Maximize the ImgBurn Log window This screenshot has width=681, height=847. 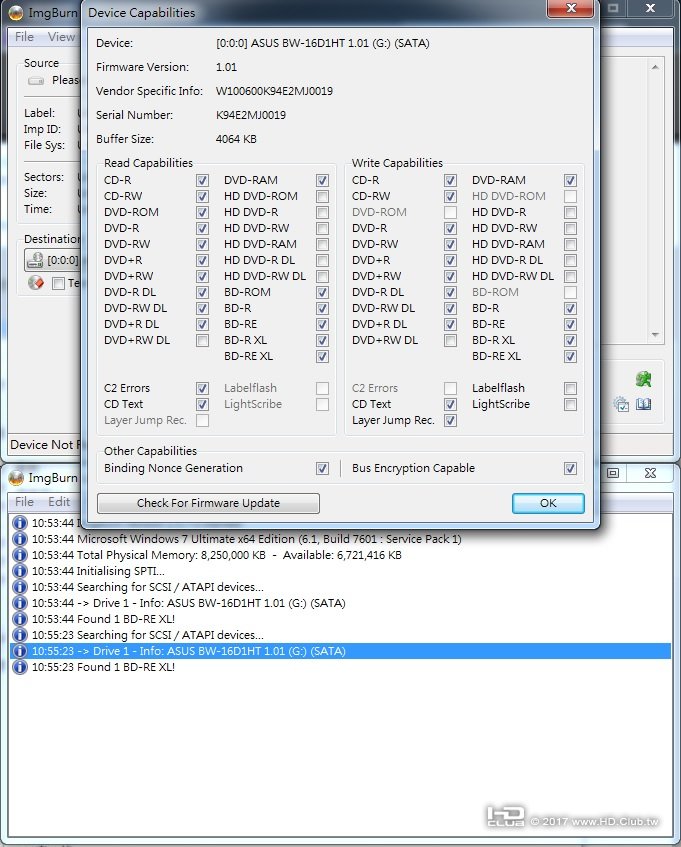[613, 473]
